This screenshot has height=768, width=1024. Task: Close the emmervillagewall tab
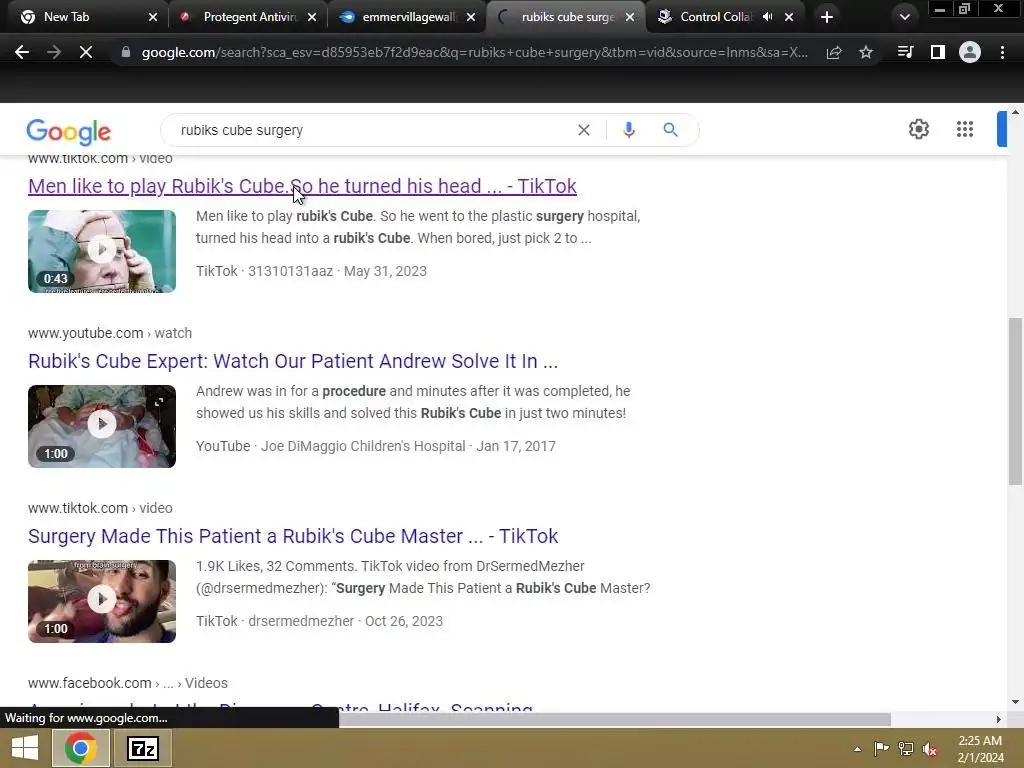(x=471, y=17)
